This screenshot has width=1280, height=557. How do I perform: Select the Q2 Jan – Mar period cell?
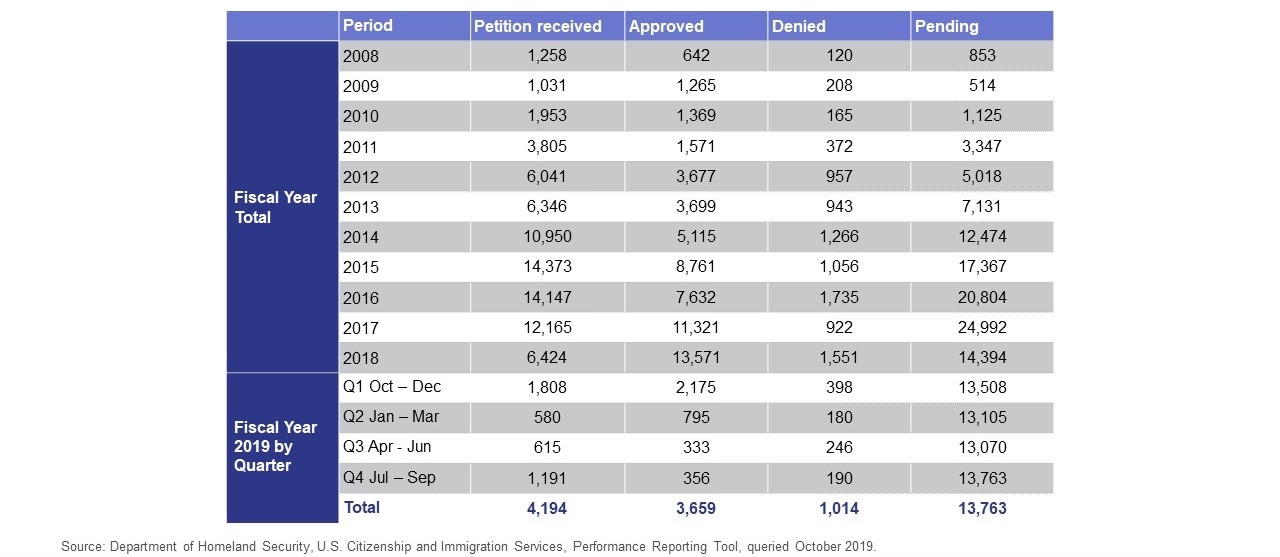point(391,417)
